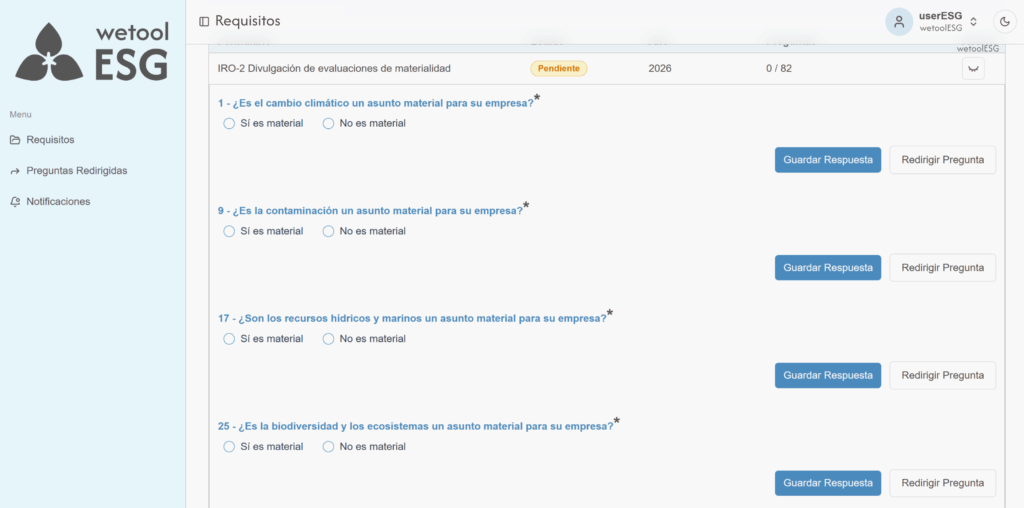Redirect the water resources question
Image resolution: width=1024 pixels, height=508 pixels.
pos(942,375)
